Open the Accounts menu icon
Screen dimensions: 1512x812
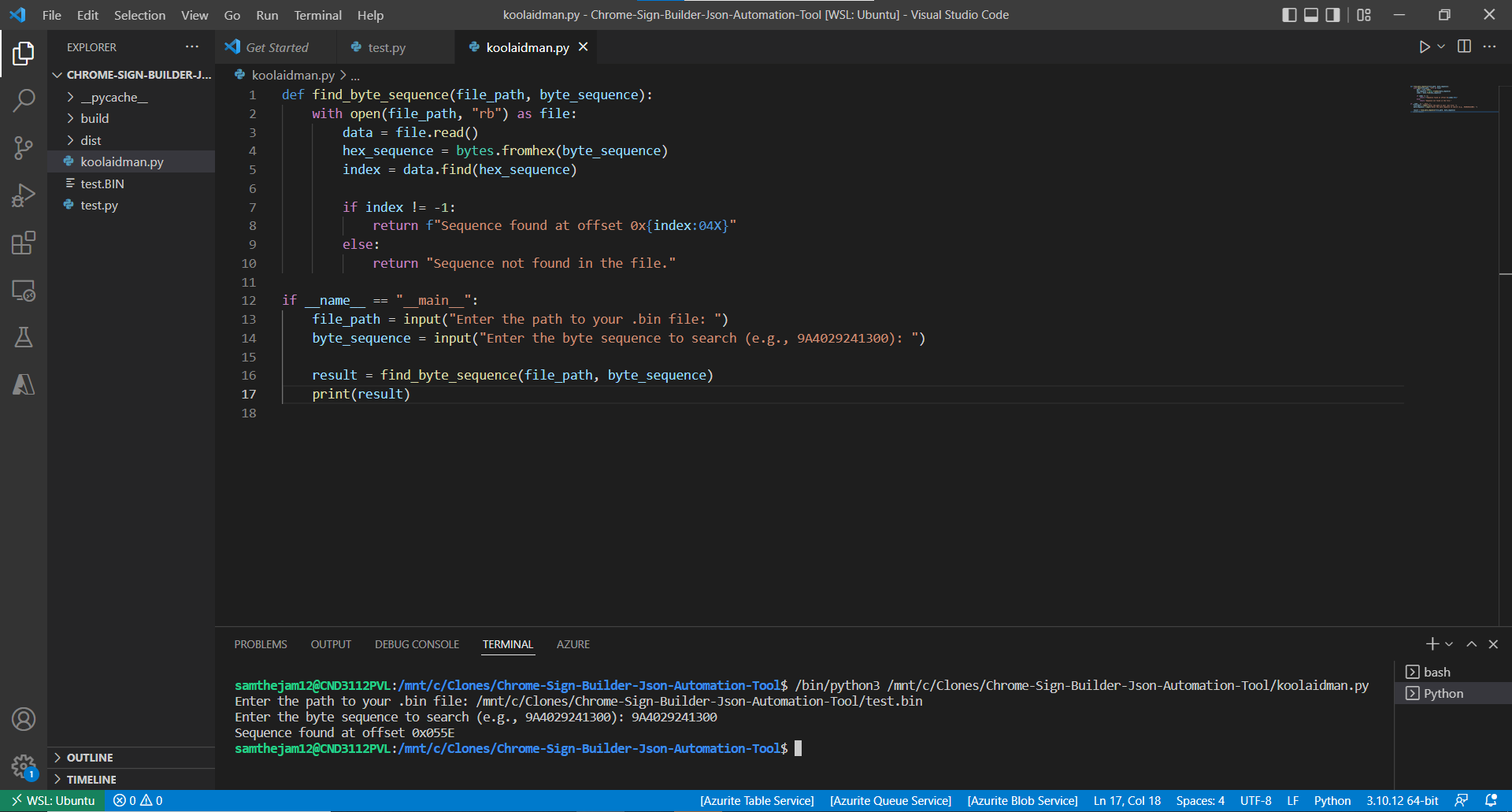(24, 719)
